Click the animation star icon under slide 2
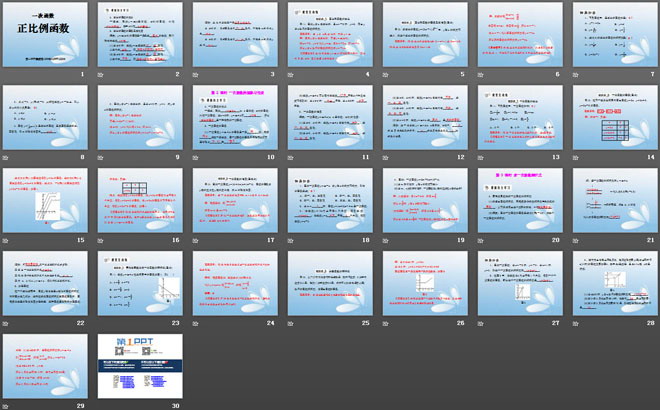Viewport: 660px width, 410px height. tap(101, 75)
